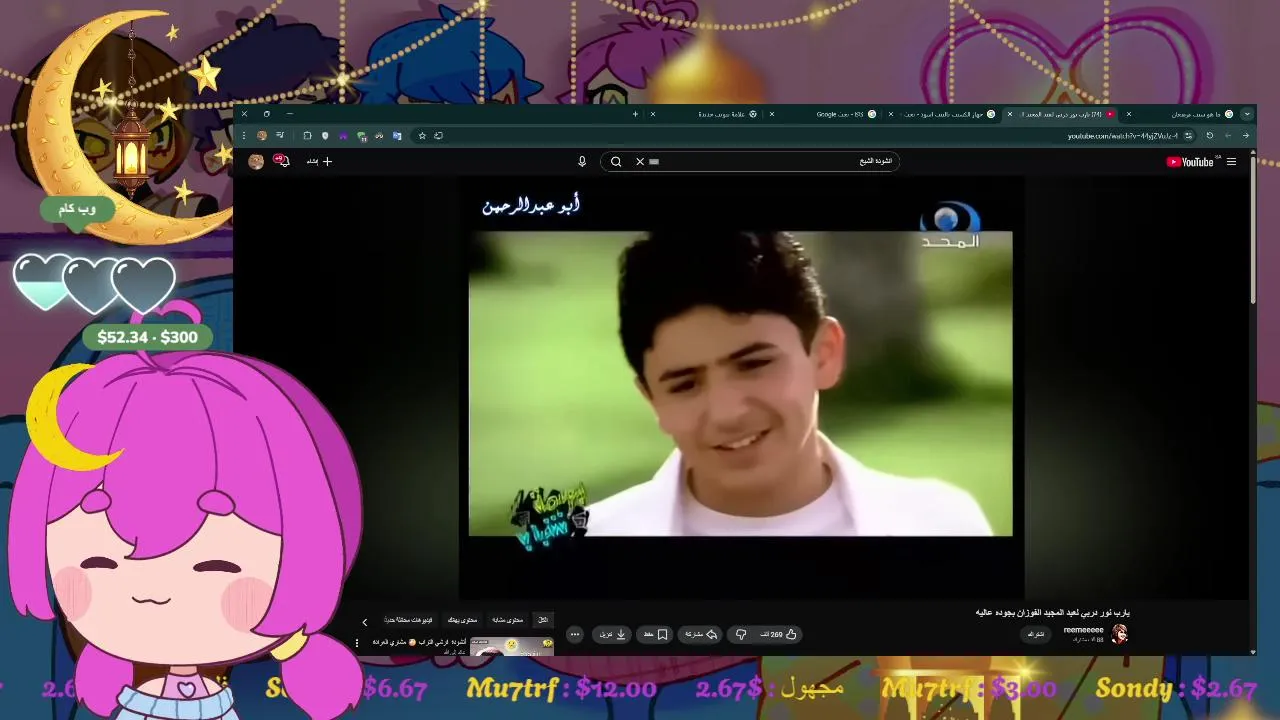Open the screenshot icon in address bar

point(438,135)
